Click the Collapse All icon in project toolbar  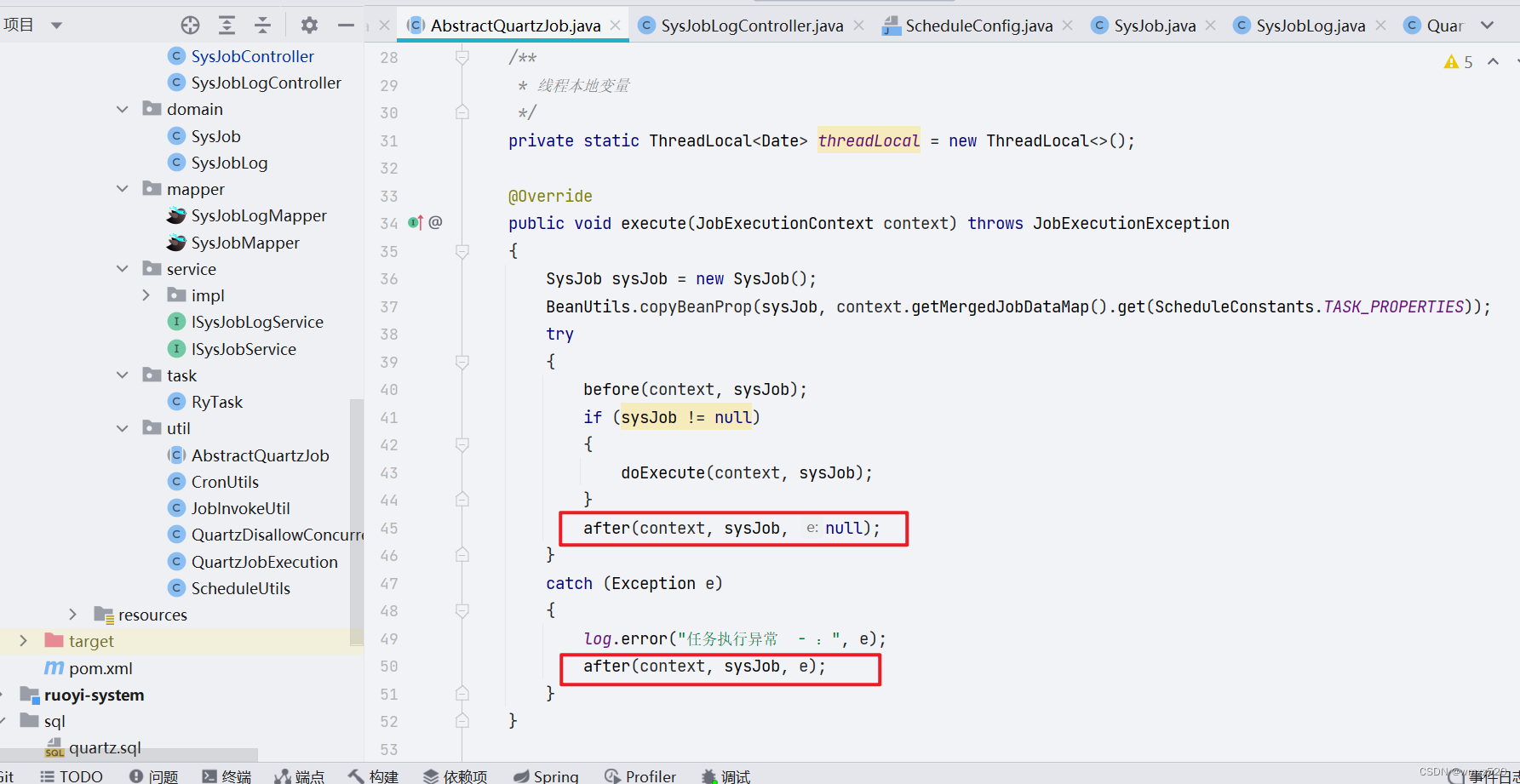click(x=262, y=25)
